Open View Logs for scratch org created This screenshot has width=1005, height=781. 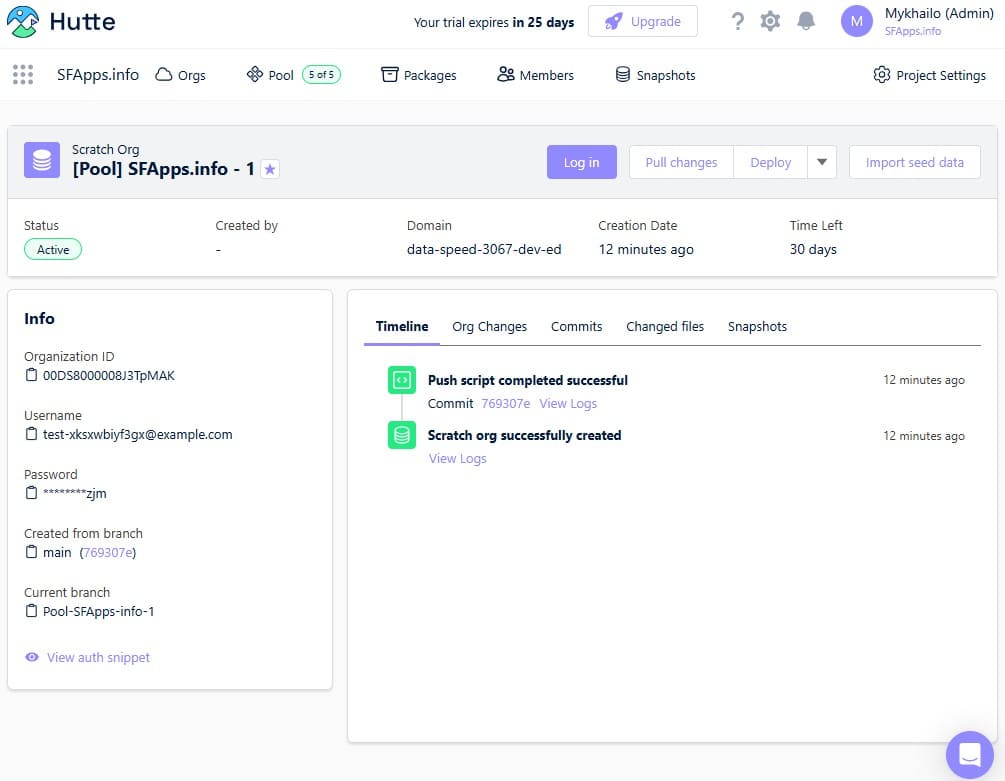coord(458,458)
